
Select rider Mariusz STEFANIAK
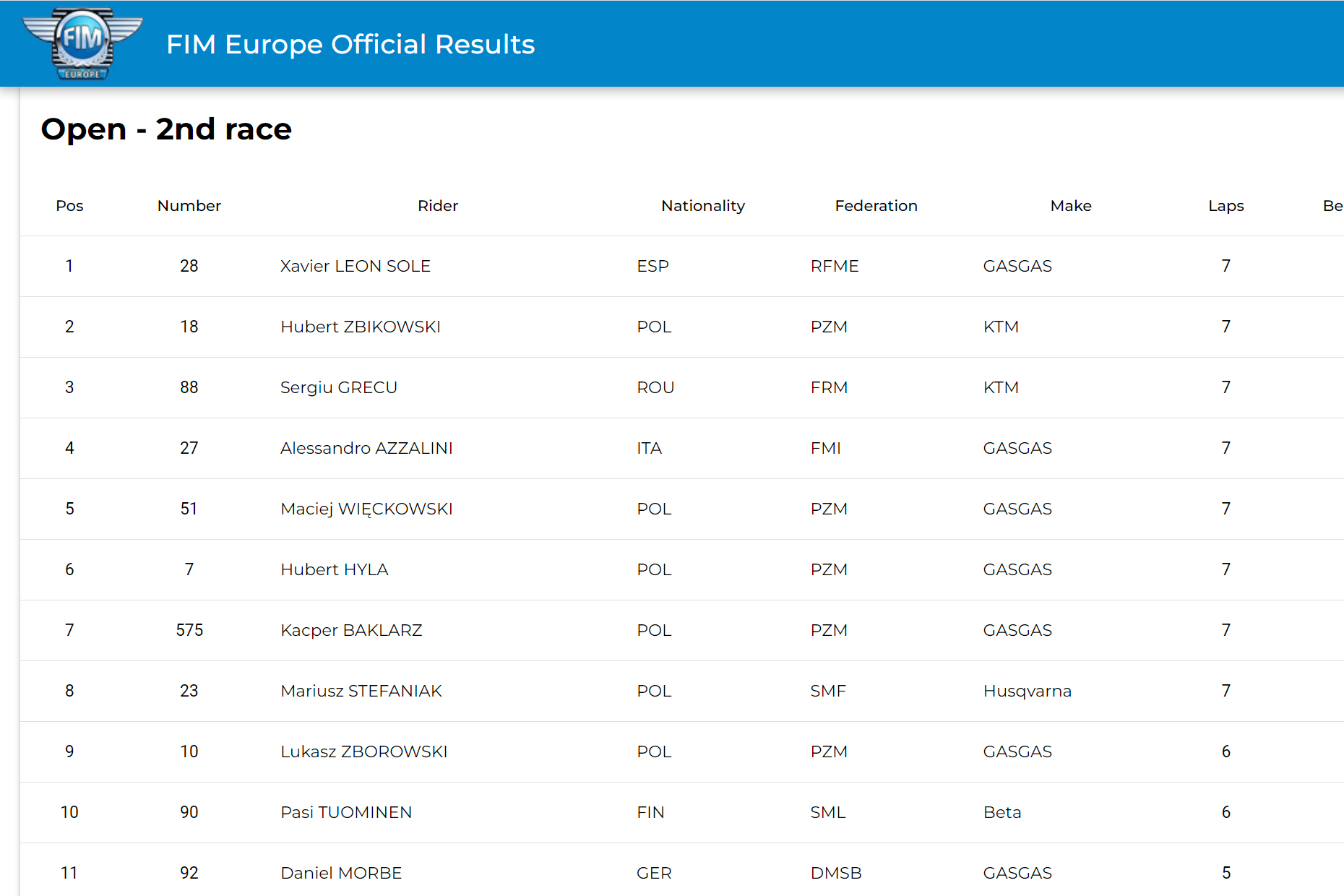point(361,691)
